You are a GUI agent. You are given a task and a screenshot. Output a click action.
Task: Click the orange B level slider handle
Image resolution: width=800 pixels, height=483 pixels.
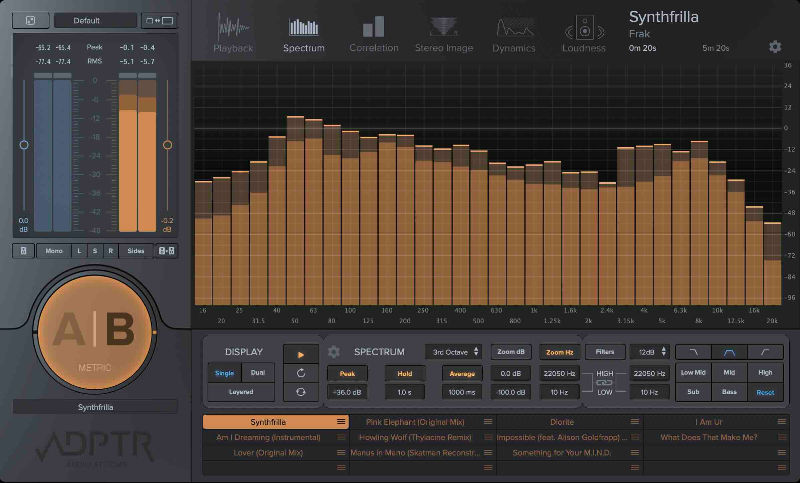167,145
